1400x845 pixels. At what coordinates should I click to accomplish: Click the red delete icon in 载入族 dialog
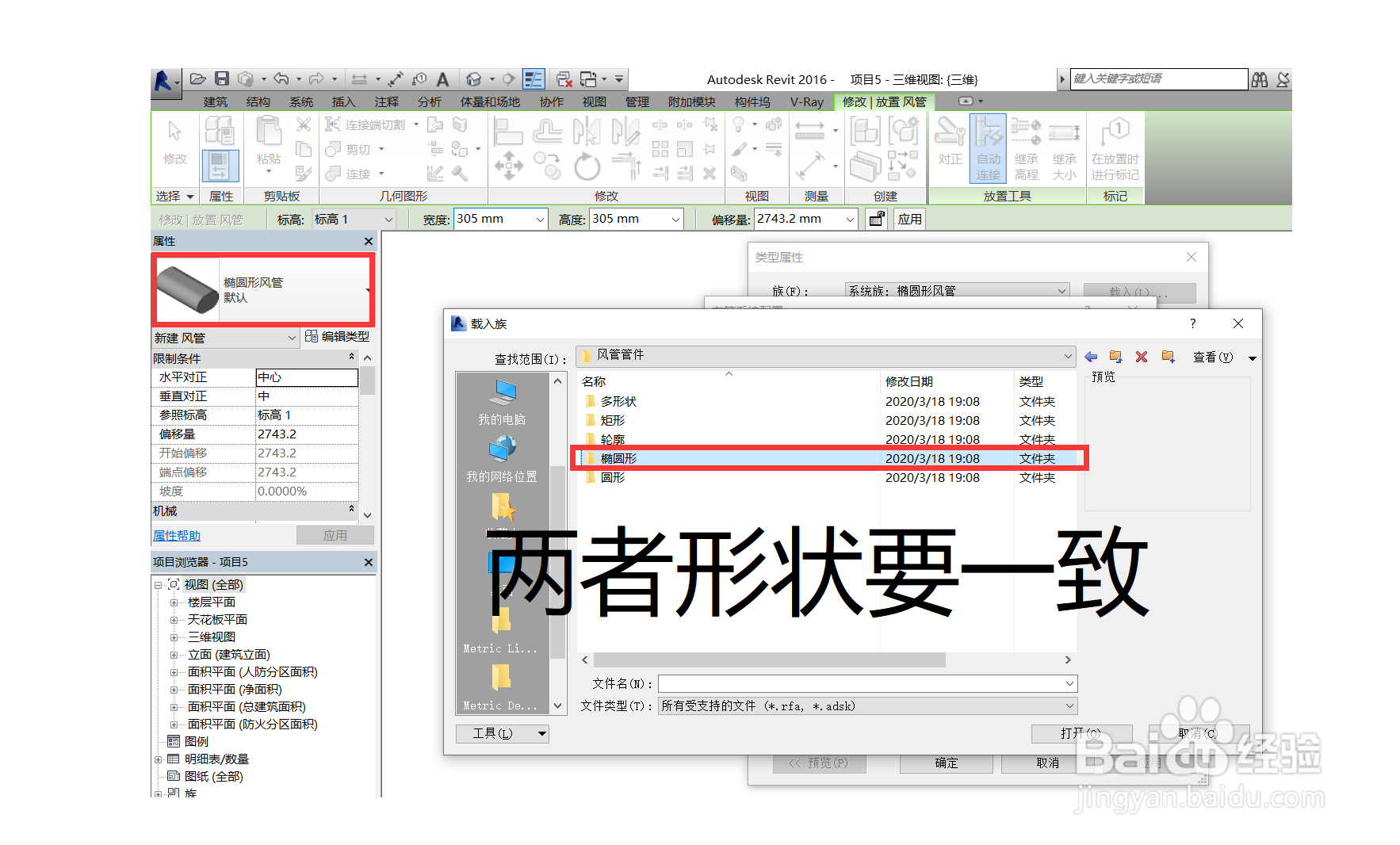[1142, 357]
